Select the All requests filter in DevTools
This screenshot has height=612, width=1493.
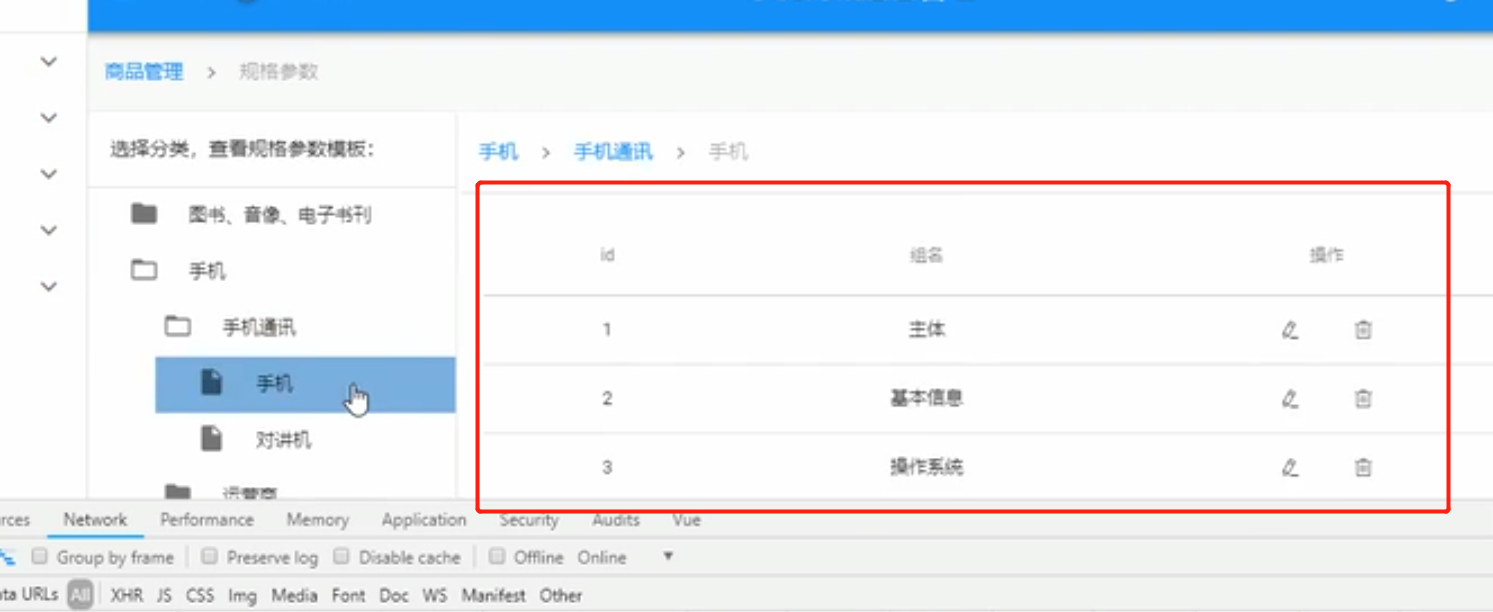point(80,595)
